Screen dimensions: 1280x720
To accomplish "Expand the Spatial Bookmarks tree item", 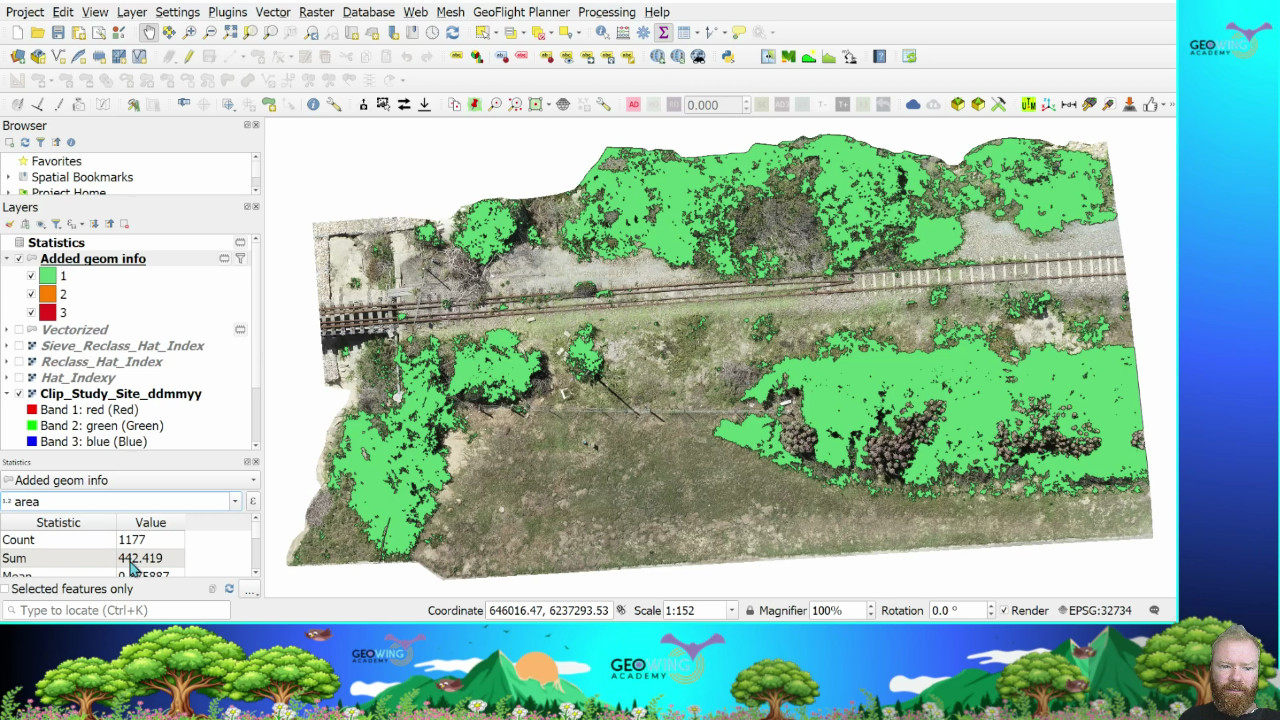I will (x=9, y=177).
